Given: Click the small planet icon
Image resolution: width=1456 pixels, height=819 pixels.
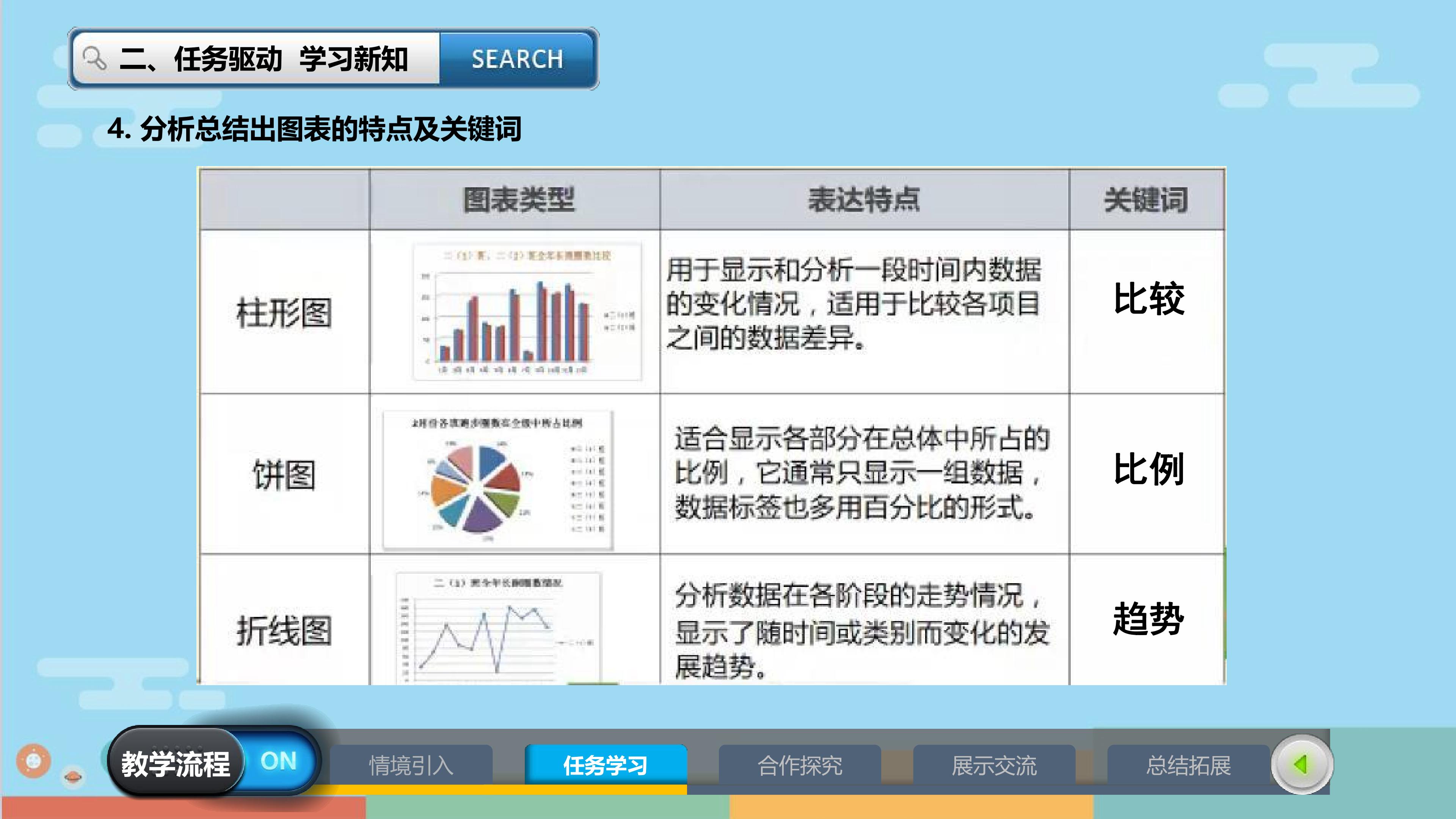Looking at the screenshot, I should coord(73,777).
